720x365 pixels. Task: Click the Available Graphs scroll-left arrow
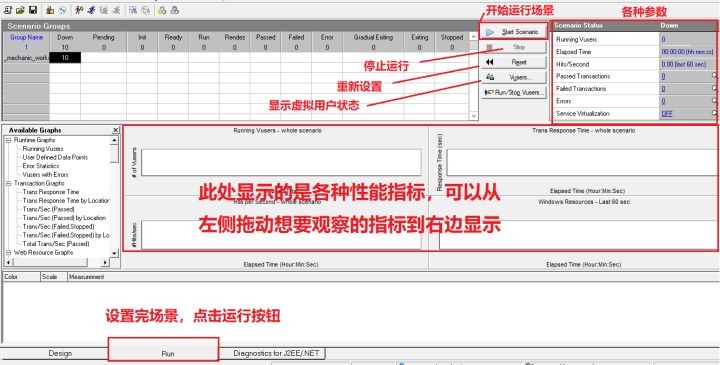click(x=7, y=262)
